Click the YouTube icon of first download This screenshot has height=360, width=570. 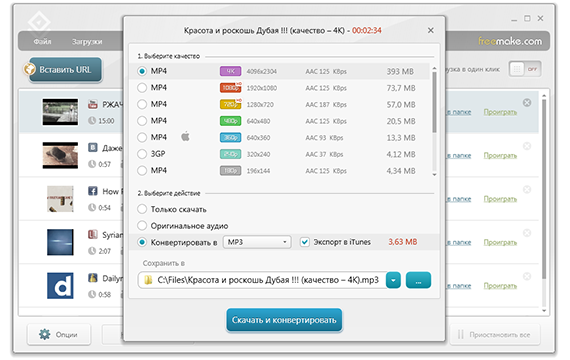[x=93, y=105]
